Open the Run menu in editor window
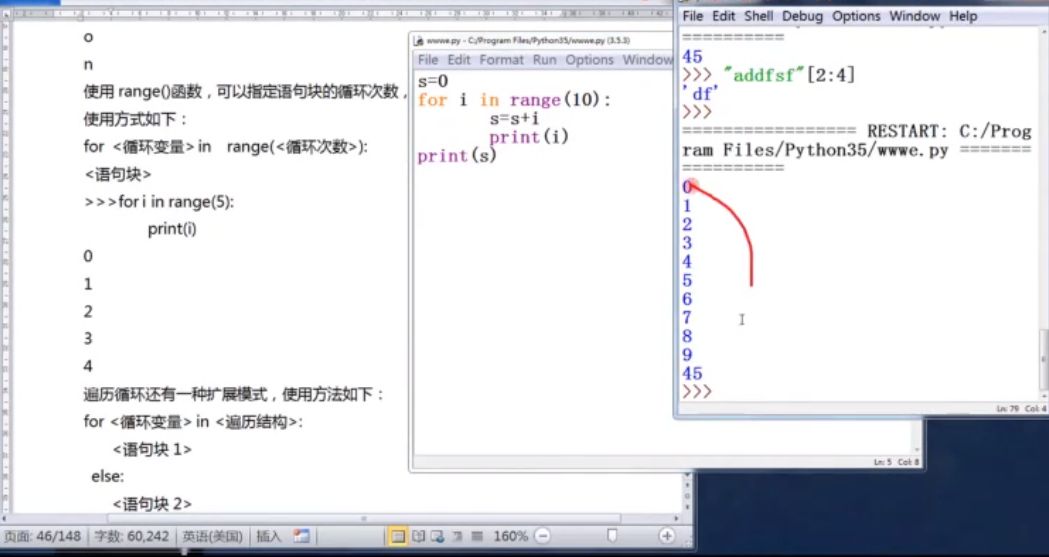The height and width of the screenshot is (557, 1049). (545, 60)
